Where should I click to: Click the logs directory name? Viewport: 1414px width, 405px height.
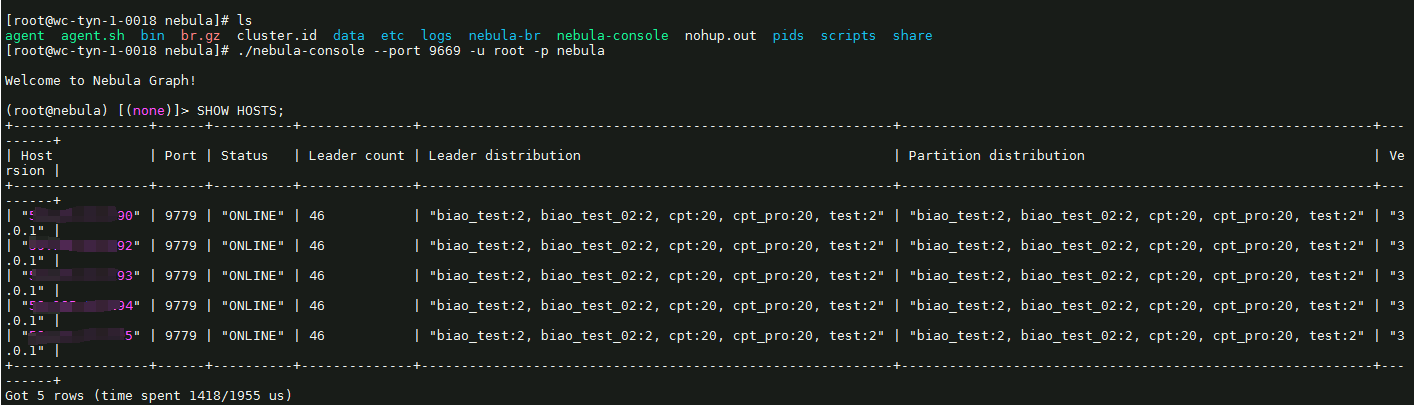coord(436,36)
